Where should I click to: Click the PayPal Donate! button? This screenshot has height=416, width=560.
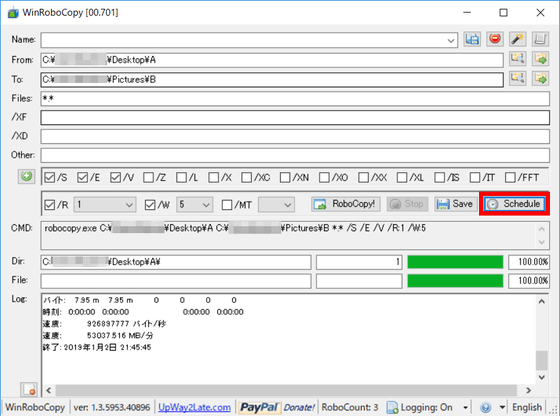tap(277, 407)
